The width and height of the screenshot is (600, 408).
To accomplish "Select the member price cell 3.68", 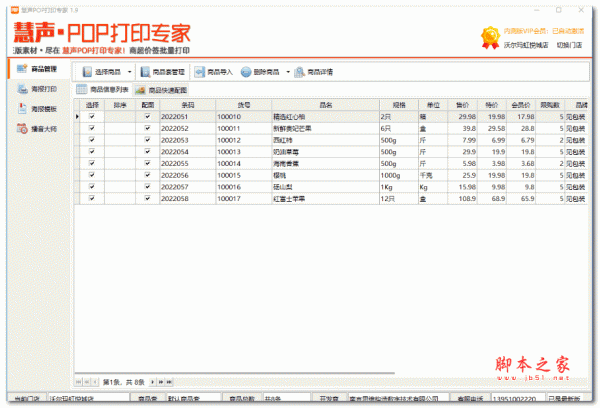I will pos(521,163).
